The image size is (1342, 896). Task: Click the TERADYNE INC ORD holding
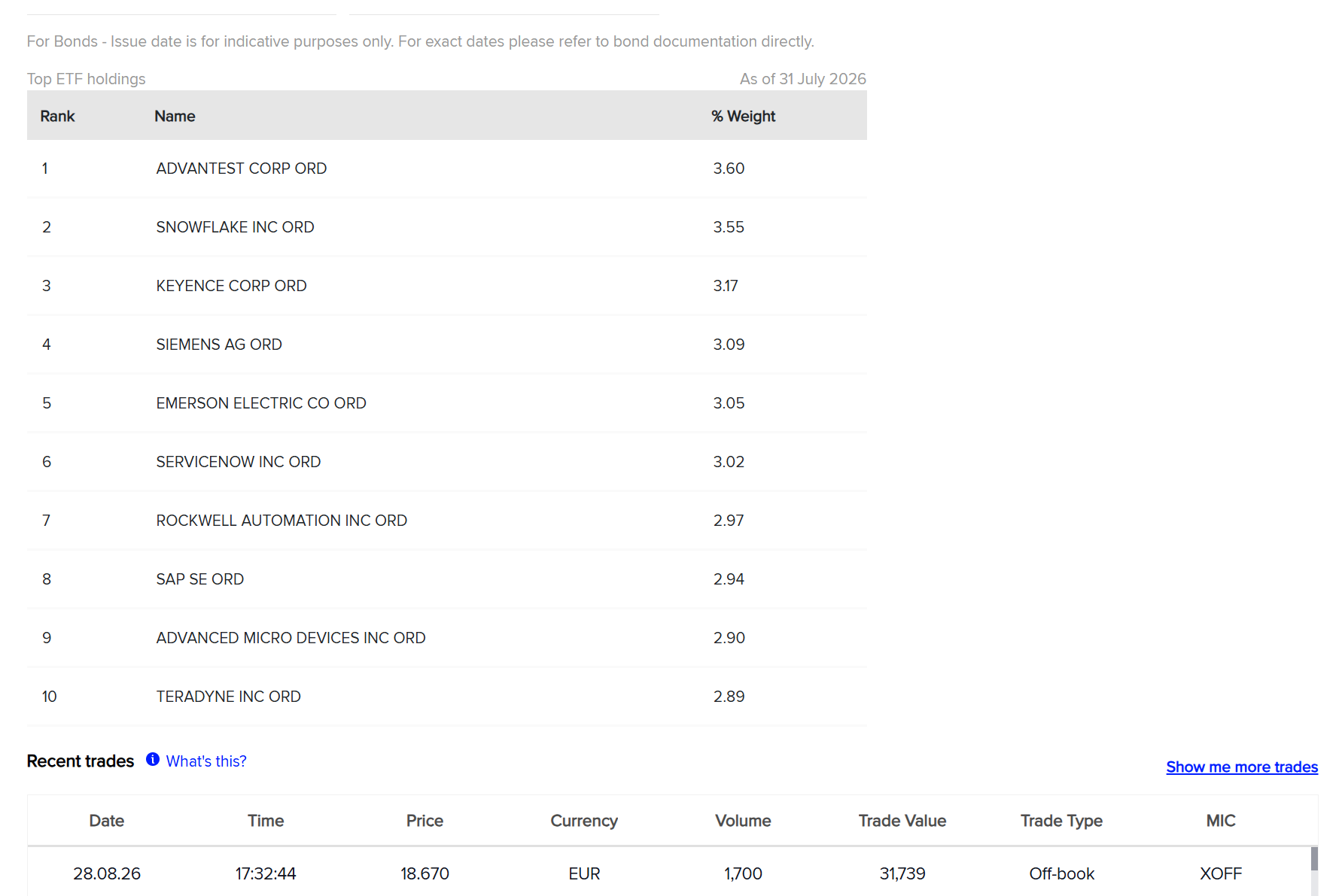pyautogui.click(x=228, y=697)
